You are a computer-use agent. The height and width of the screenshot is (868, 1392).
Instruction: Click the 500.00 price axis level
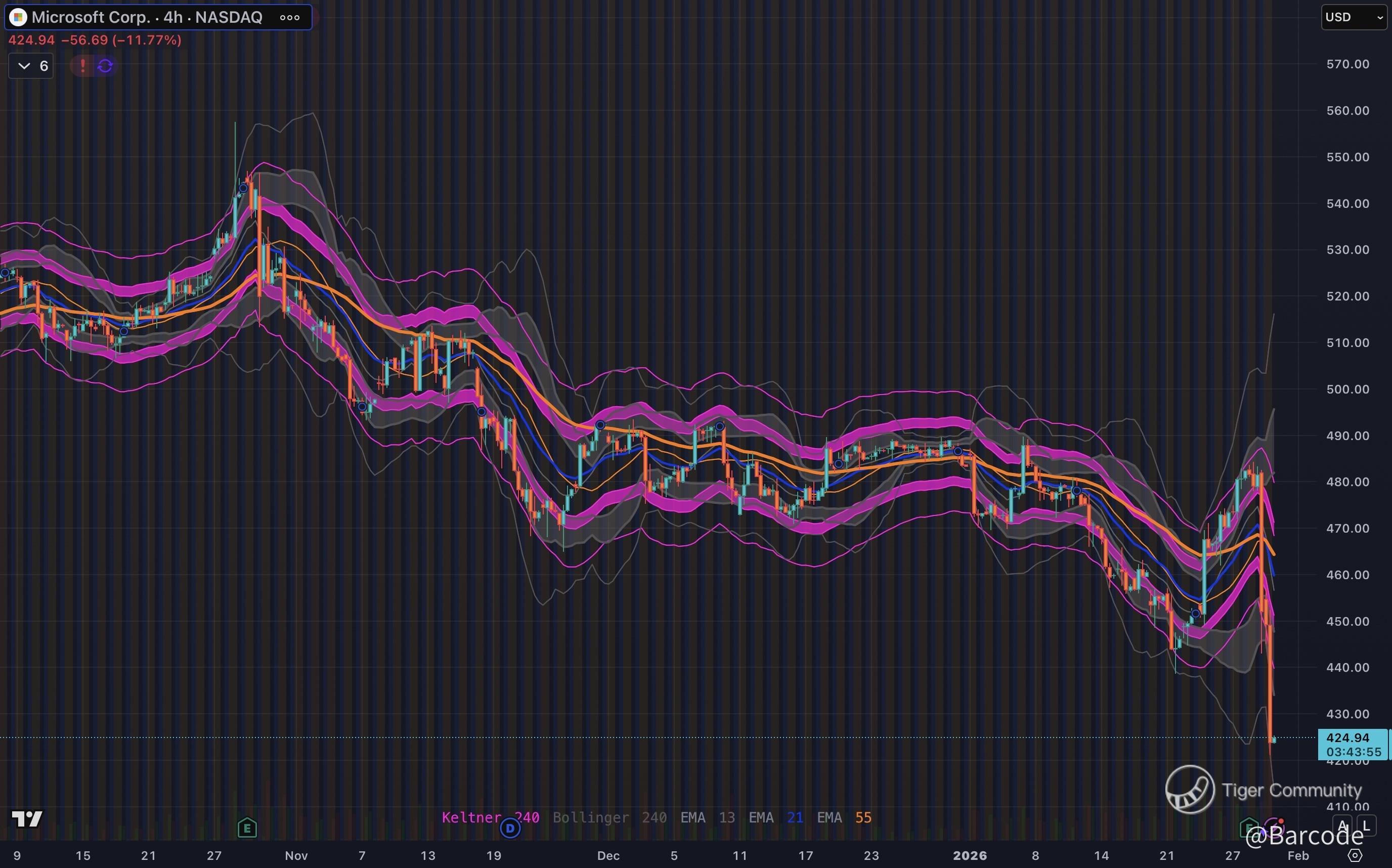point(1347,389)
